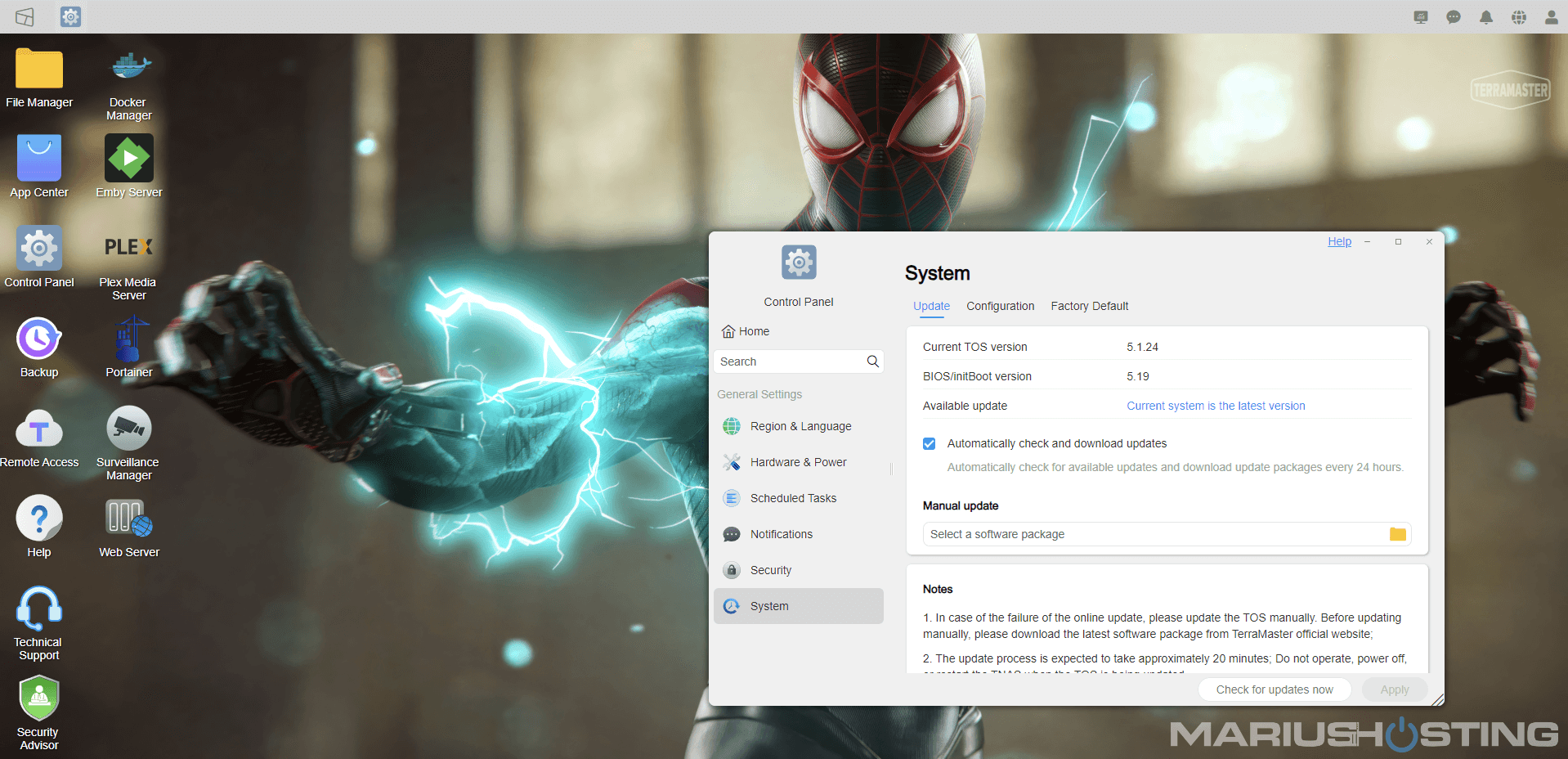The image size is (1568, 759).
Task: Open resource monitor icon in top bar
Action: coord(1421,17)
